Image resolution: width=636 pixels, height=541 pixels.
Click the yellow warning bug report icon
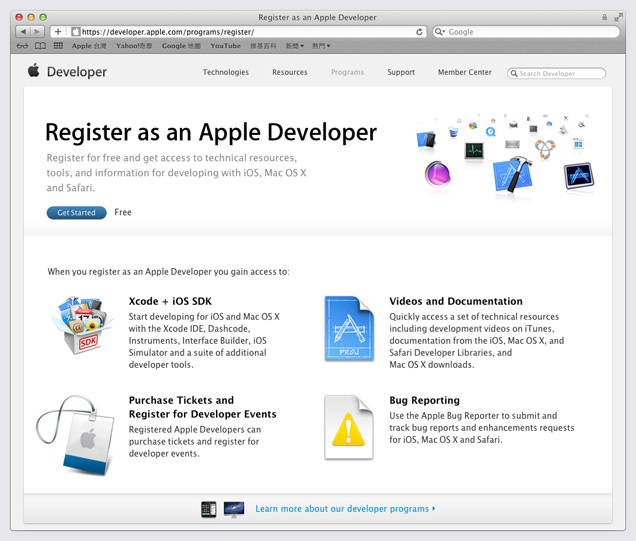[348, 427]
